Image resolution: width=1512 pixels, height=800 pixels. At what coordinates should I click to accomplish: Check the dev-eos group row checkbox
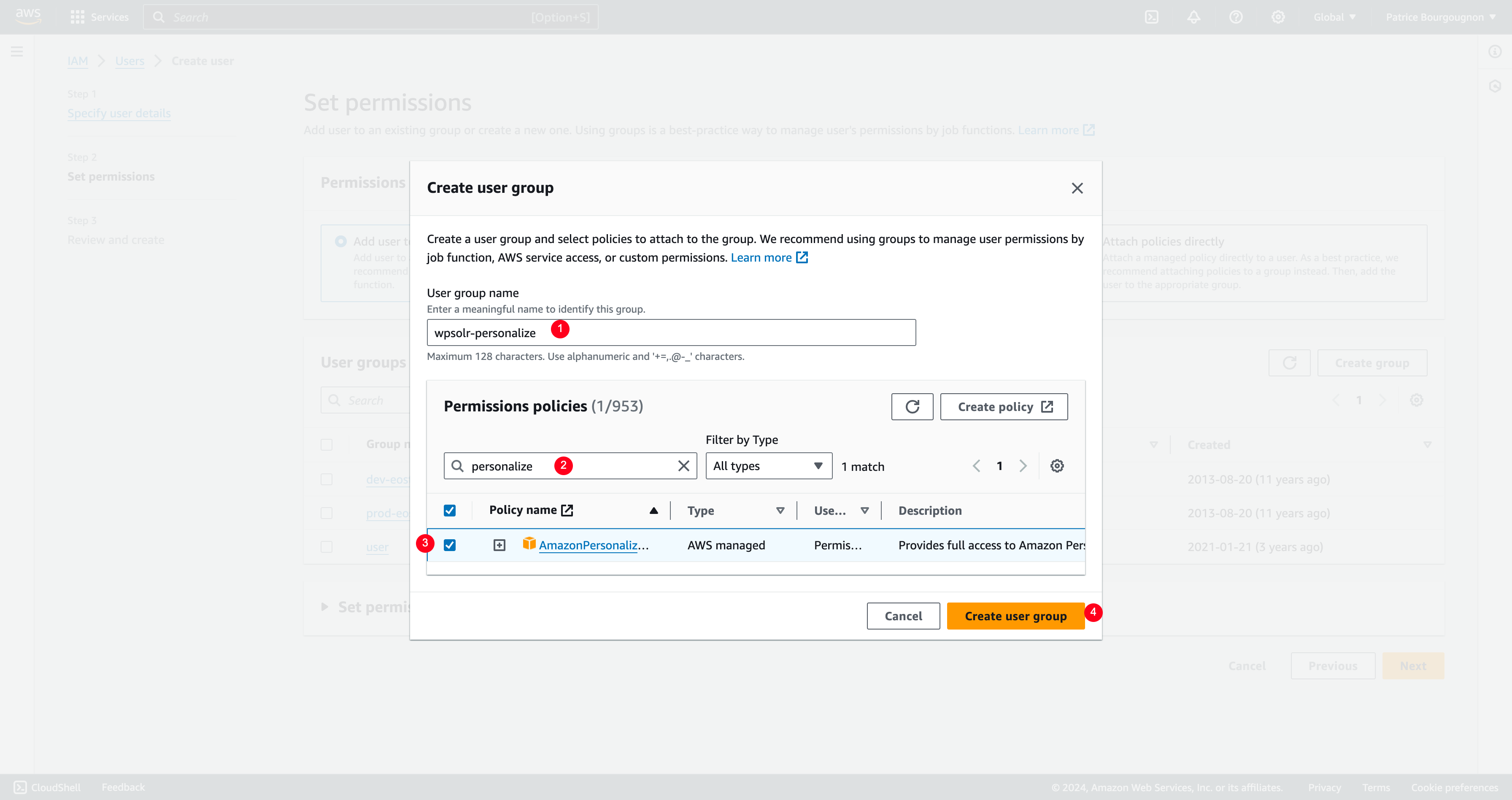click(327, 479)
